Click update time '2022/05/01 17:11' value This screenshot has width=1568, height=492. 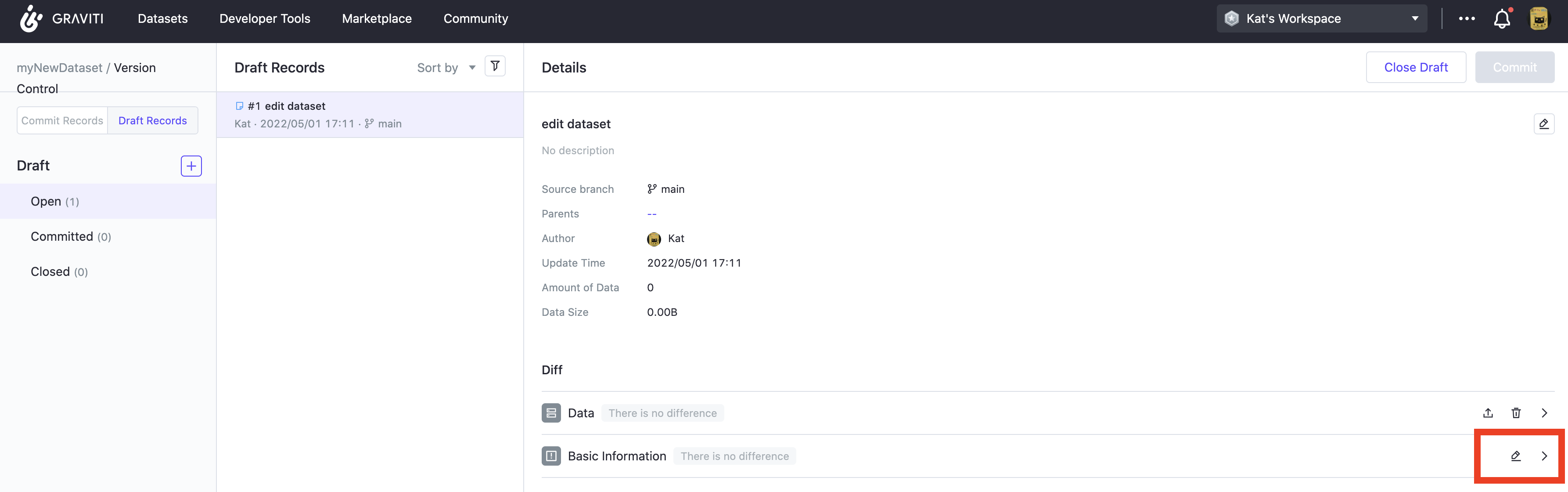pos(694,263)
